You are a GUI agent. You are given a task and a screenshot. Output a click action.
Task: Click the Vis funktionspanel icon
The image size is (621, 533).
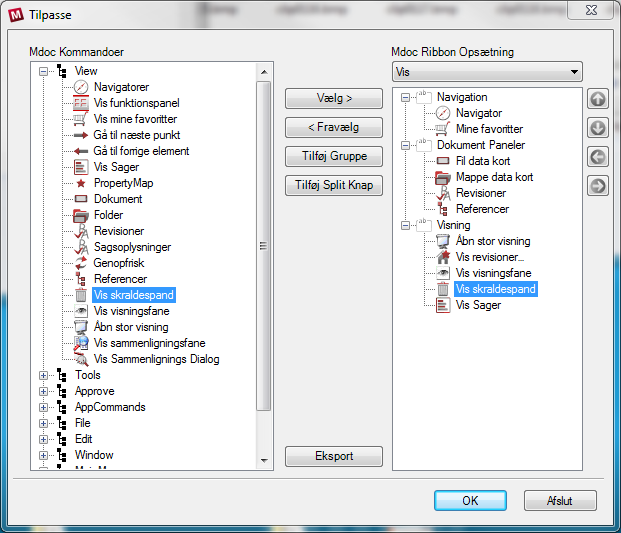(x=81, y=103)
